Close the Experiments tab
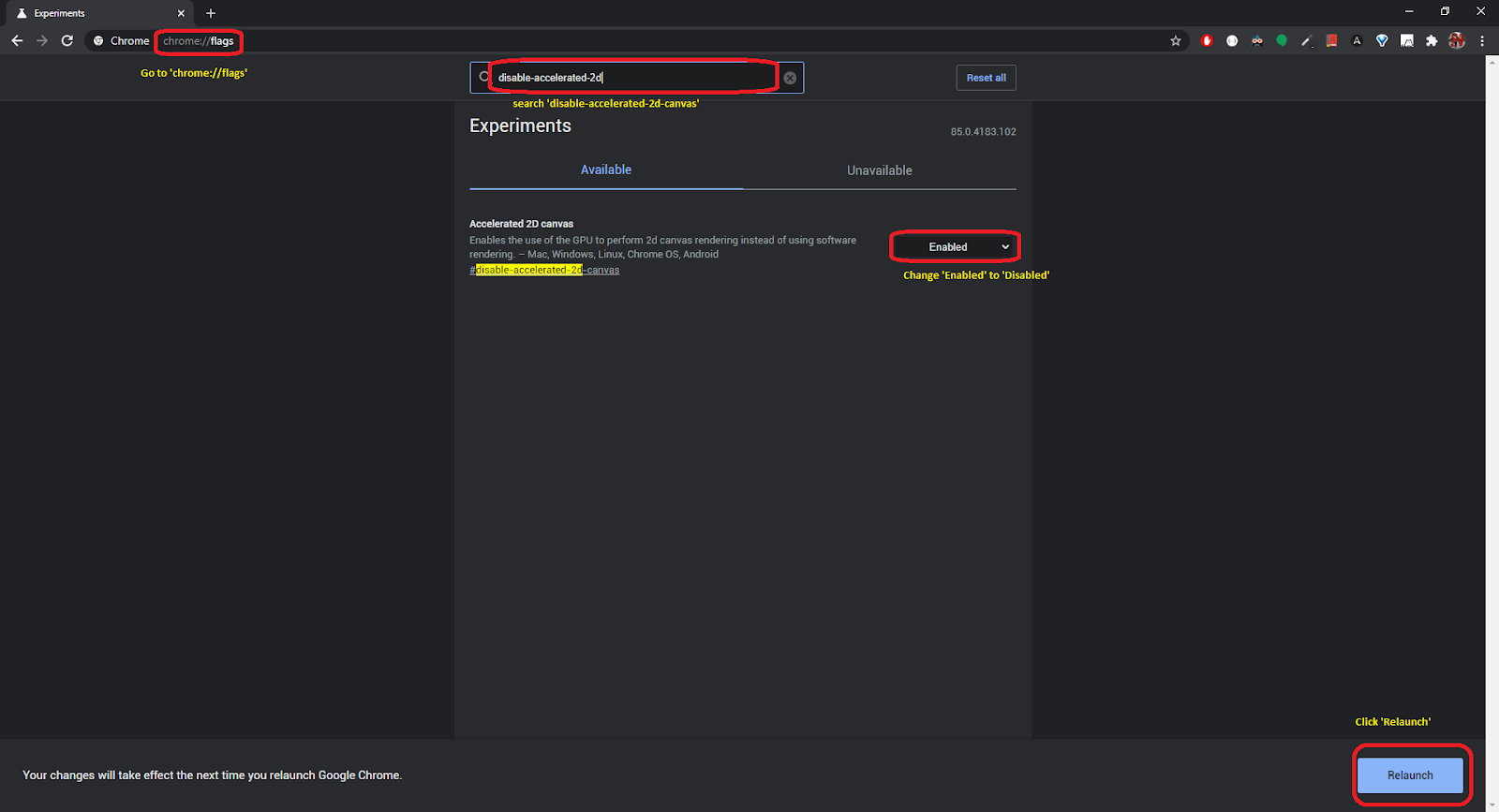The width and height of the screenshot is (1499, 812). point(181,13)
